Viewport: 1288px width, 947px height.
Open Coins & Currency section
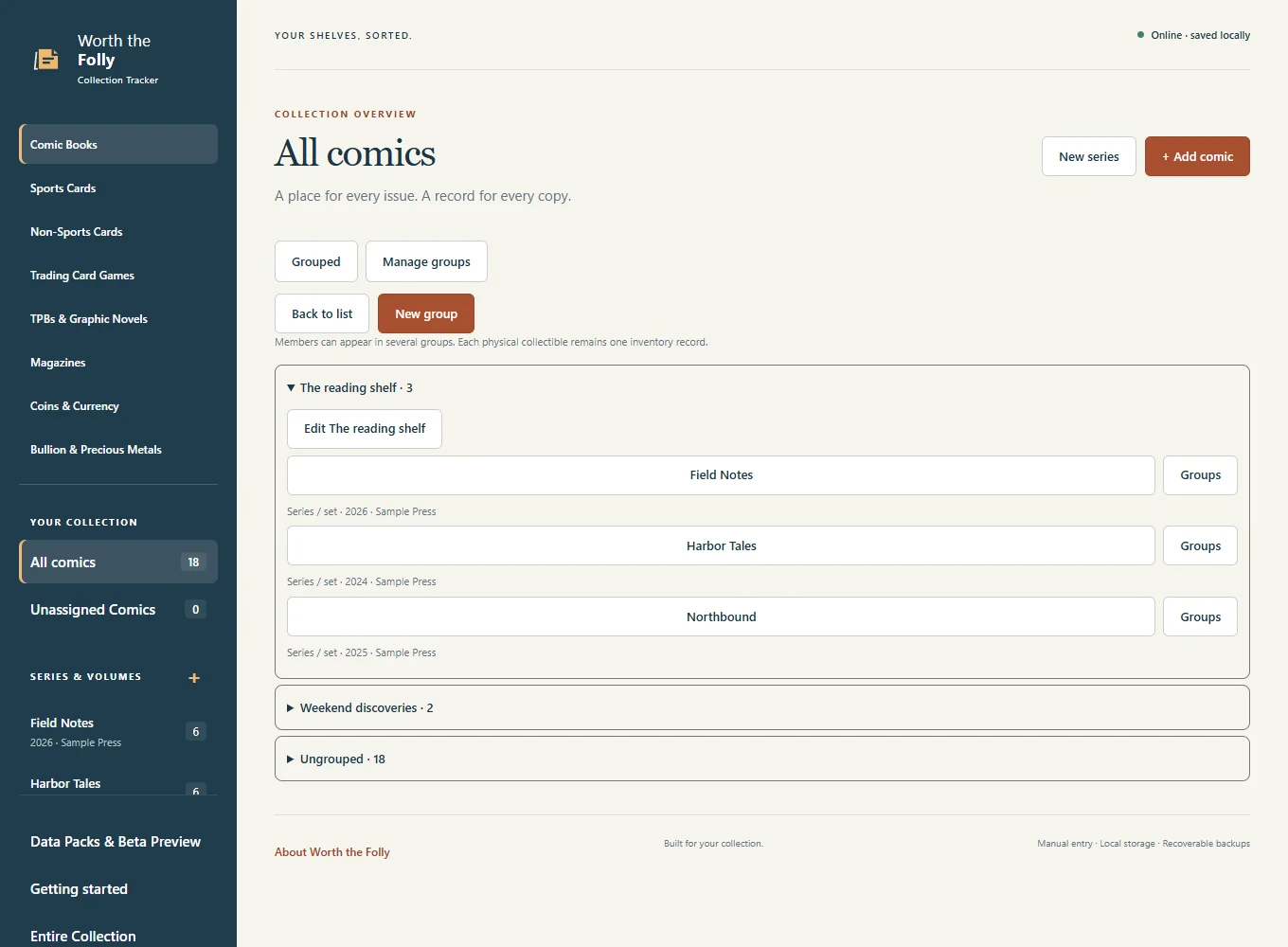118,405
